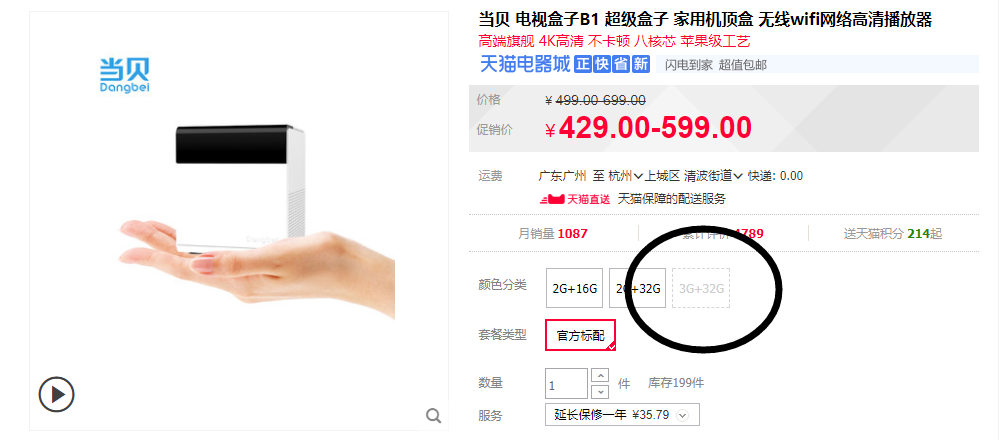Open the 杭州 city dropdown
Screen dimensions: 1008x440
(x=626, y=176)
